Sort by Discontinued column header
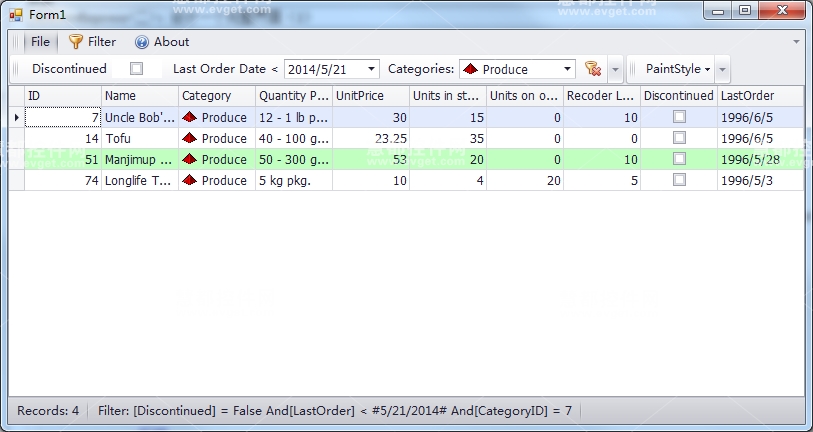Viewport: 813px width, 432px height. click(679, 96)
